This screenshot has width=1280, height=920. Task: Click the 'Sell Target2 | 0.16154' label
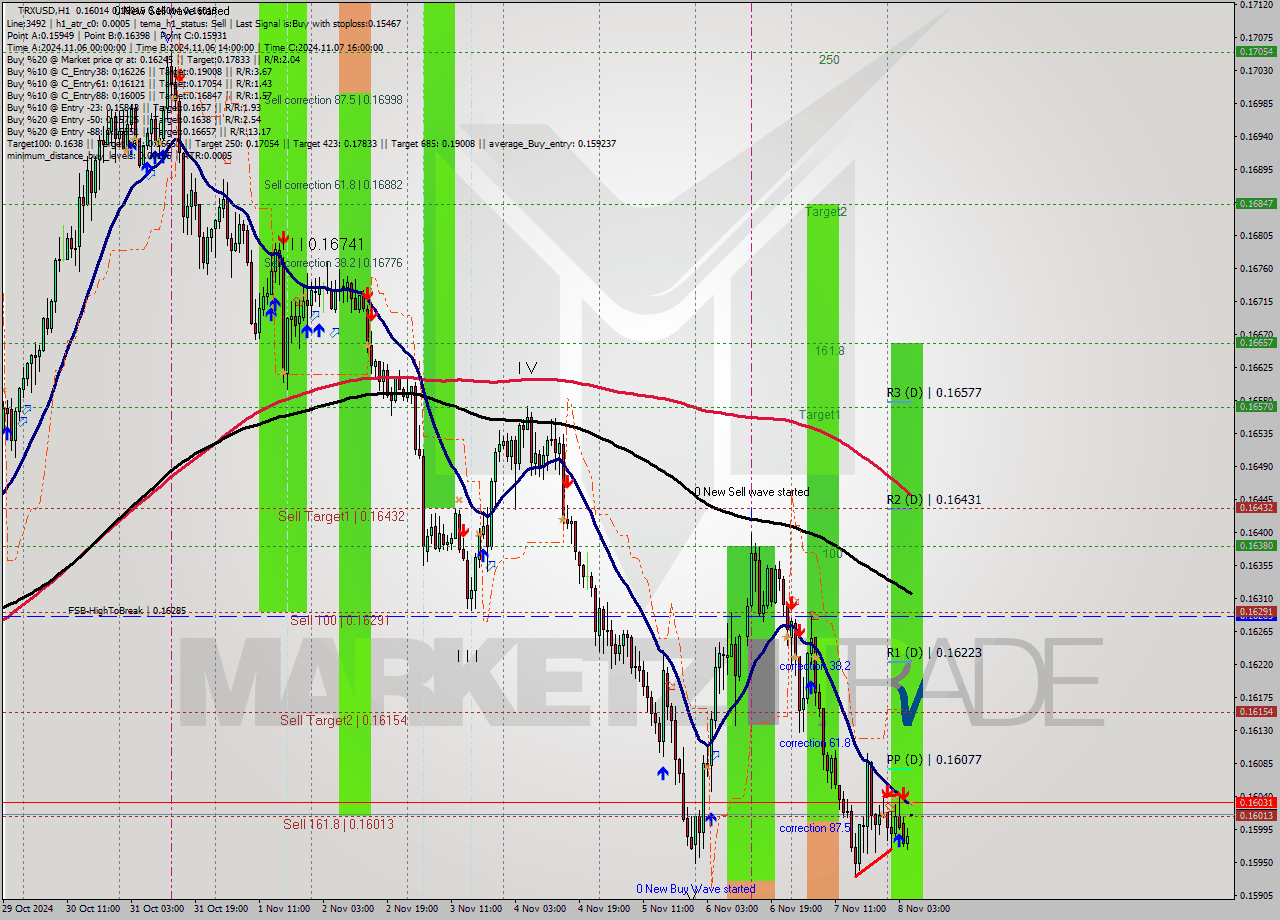coord(343,720)
